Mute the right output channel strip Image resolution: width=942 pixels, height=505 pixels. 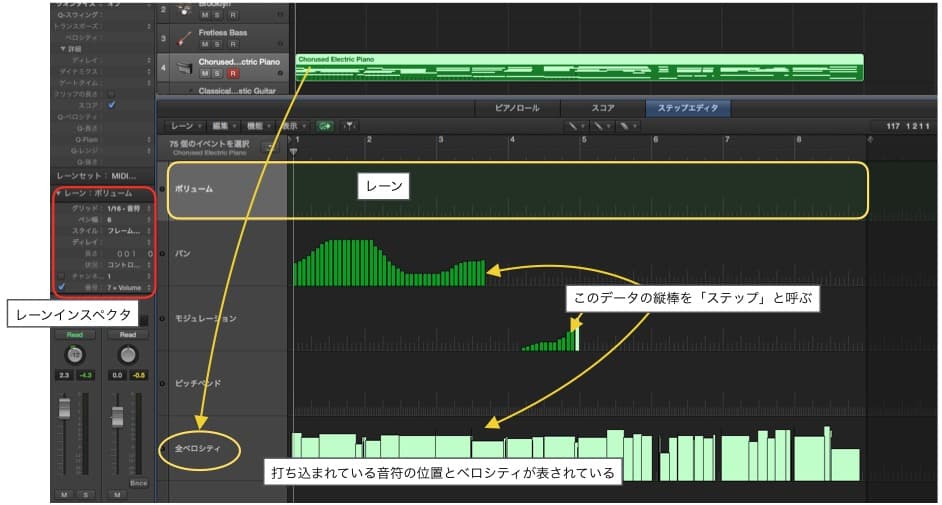(x=117, y=495)
